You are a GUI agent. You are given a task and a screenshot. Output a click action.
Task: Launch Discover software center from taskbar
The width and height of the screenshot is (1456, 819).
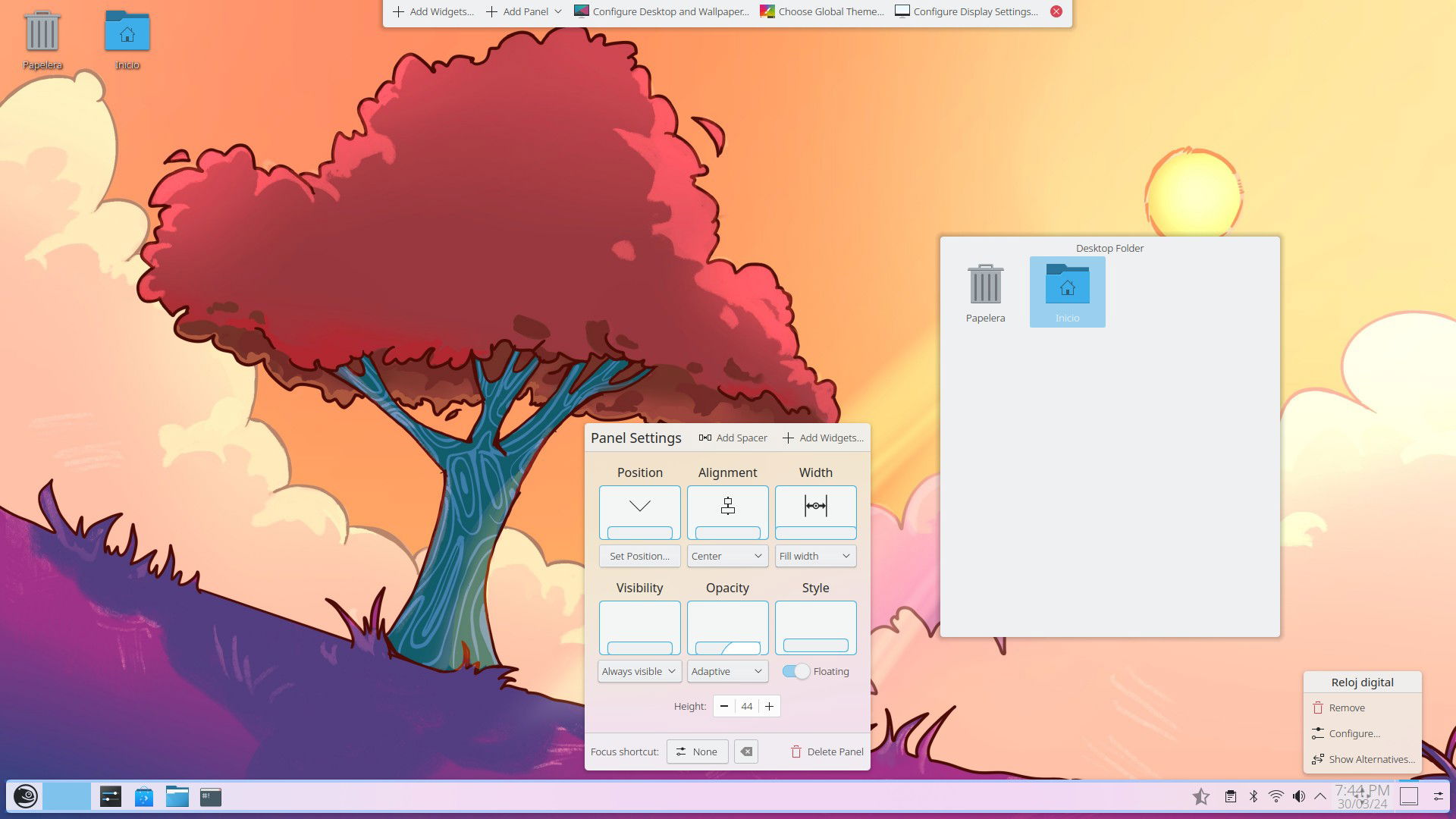[143, 796]
